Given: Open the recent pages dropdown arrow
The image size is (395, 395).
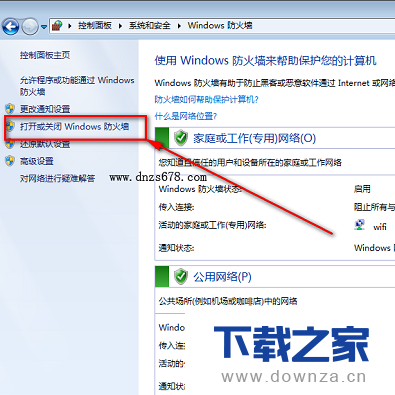Looking at the screenshot, I should click(x=44, y=27).
